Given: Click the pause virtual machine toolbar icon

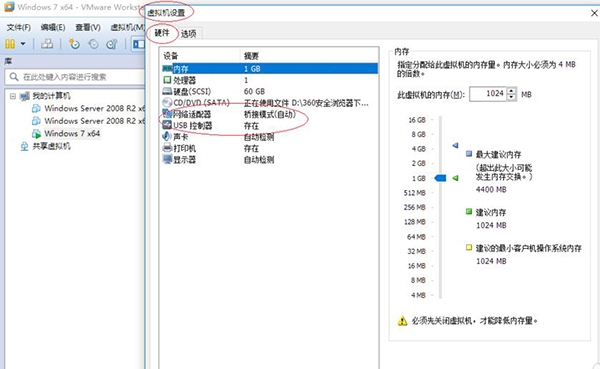Looking at the screenshot, I should click(10, 44).
